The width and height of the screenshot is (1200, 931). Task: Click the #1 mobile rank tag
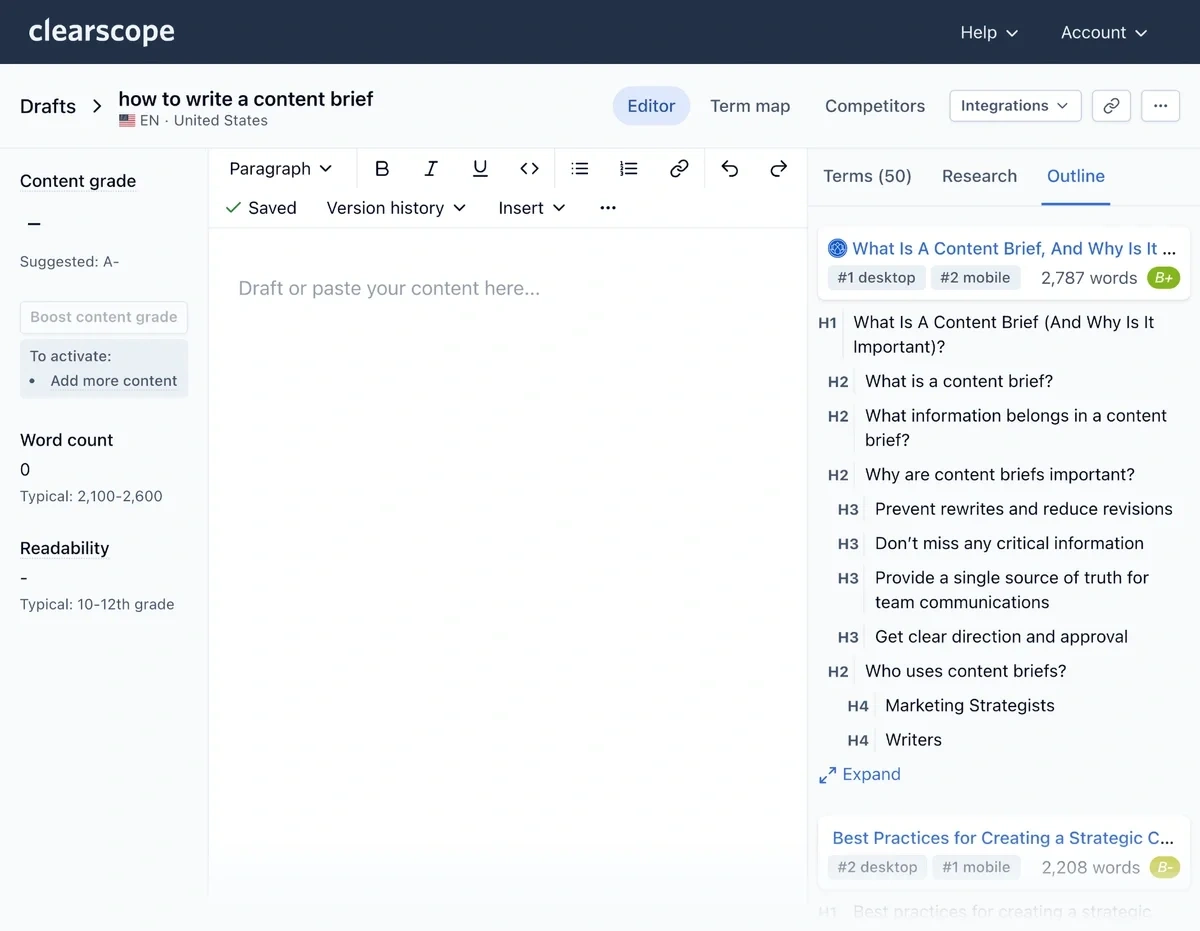pos(977,867)
